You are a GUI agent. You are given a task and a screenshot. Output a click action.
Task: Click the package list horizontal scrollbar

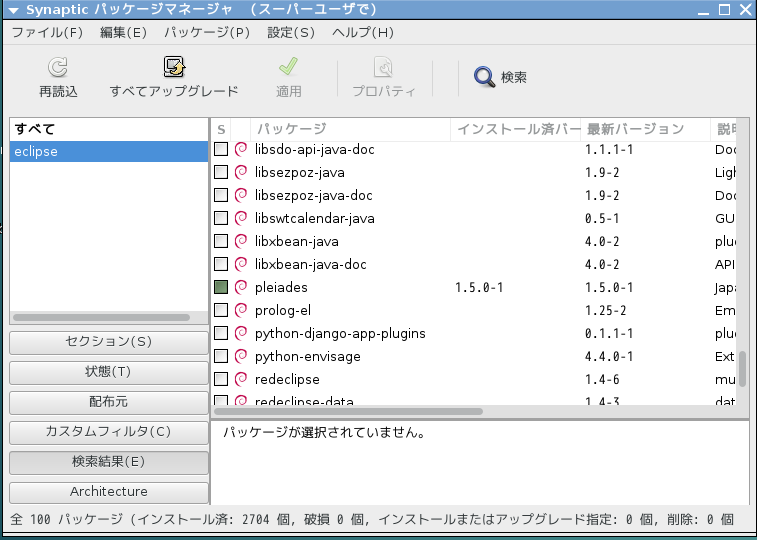[x=348, y=412]
